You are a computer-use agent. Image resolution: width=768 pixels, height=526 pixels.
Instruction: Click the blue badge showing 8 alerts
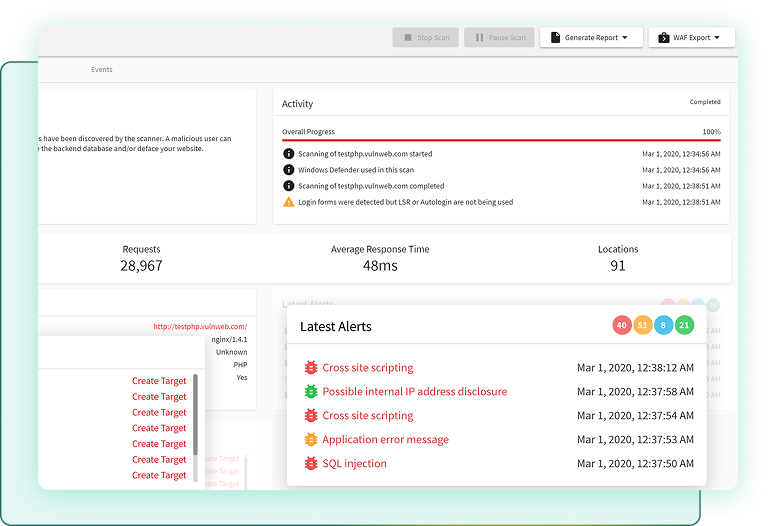click(663, 325)
